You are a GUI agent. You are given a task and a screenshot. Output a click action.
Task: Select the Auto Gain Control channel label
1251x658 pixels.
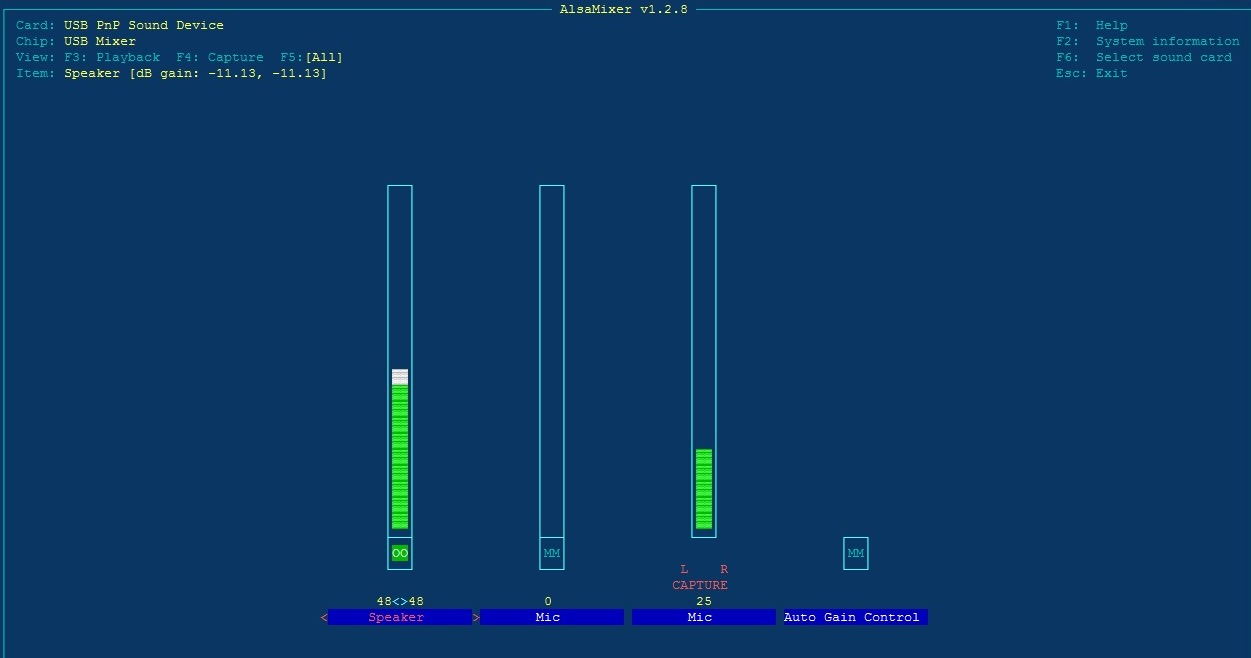point(852,618)
